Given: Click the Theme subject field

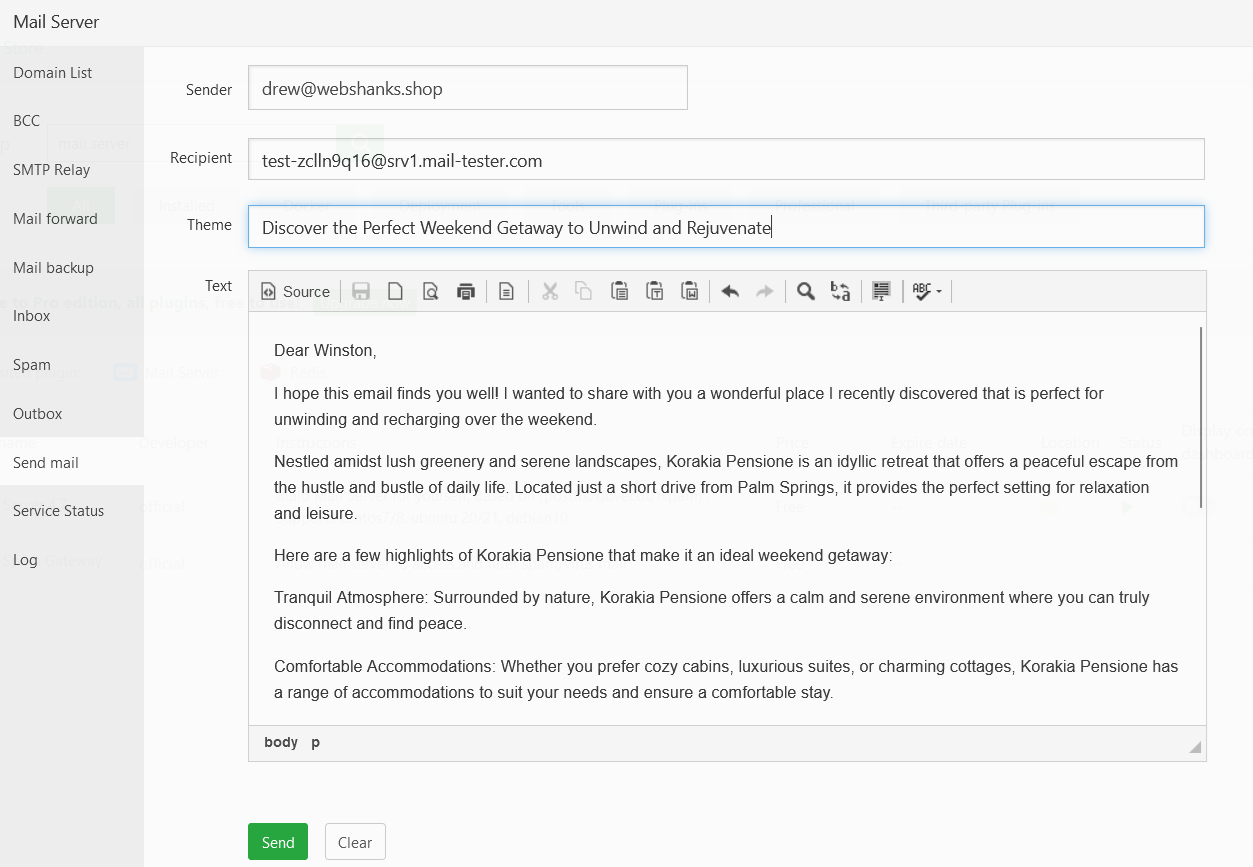Looking at the screenshot, I should coord(726,227).
